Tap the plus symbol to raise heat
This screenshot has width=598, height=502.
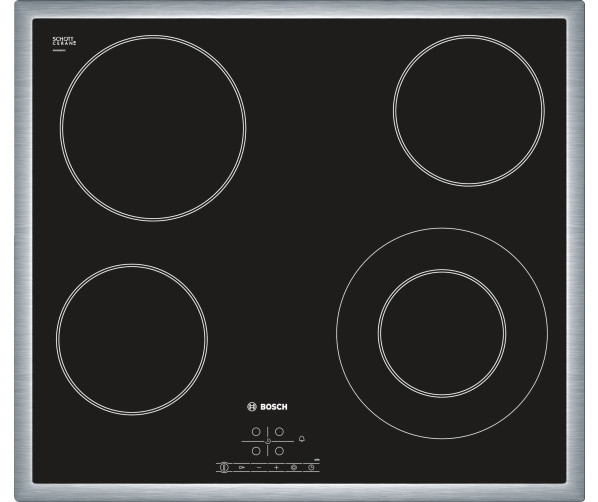[276, 467]
